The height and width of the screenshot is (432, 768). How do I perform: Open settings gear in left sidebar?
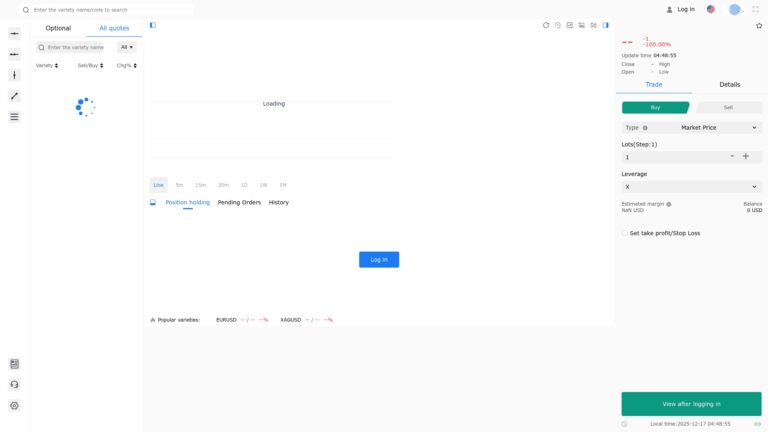(14, 406)
